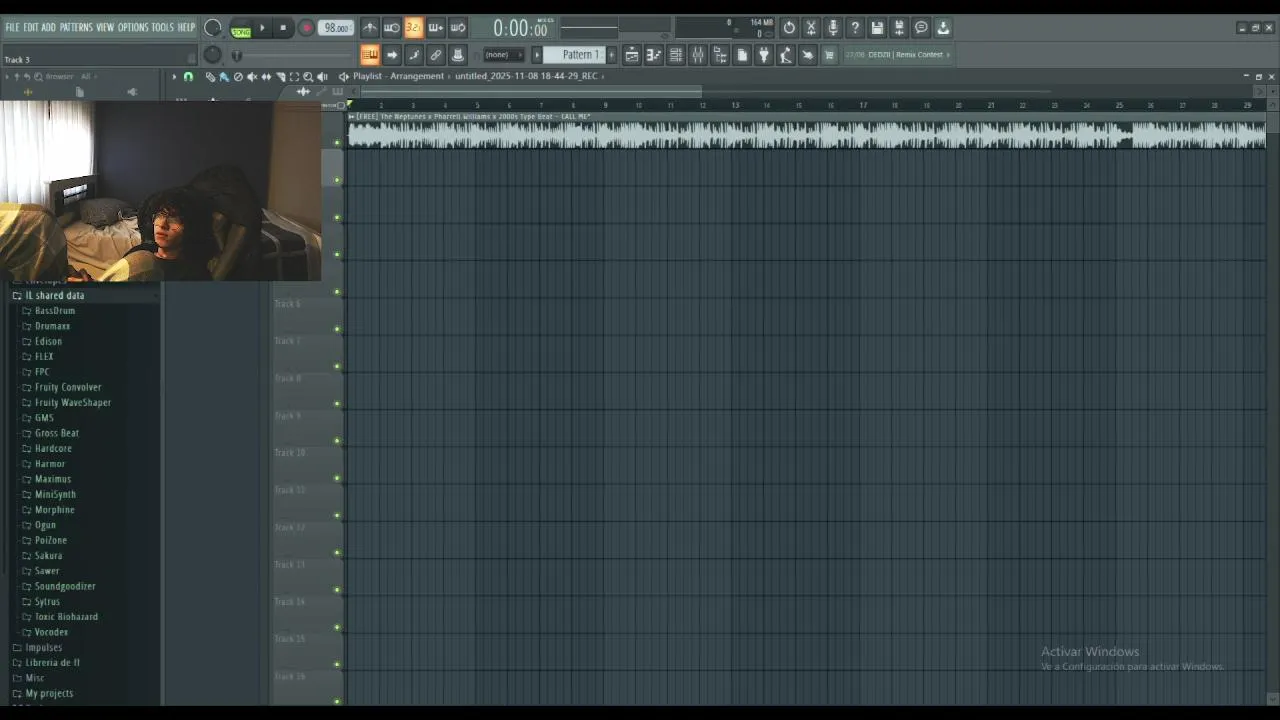Disable the 3-2-1 countdown before recording
The width and height of the screenshot is (1280, 720).
tap(413, 28)
